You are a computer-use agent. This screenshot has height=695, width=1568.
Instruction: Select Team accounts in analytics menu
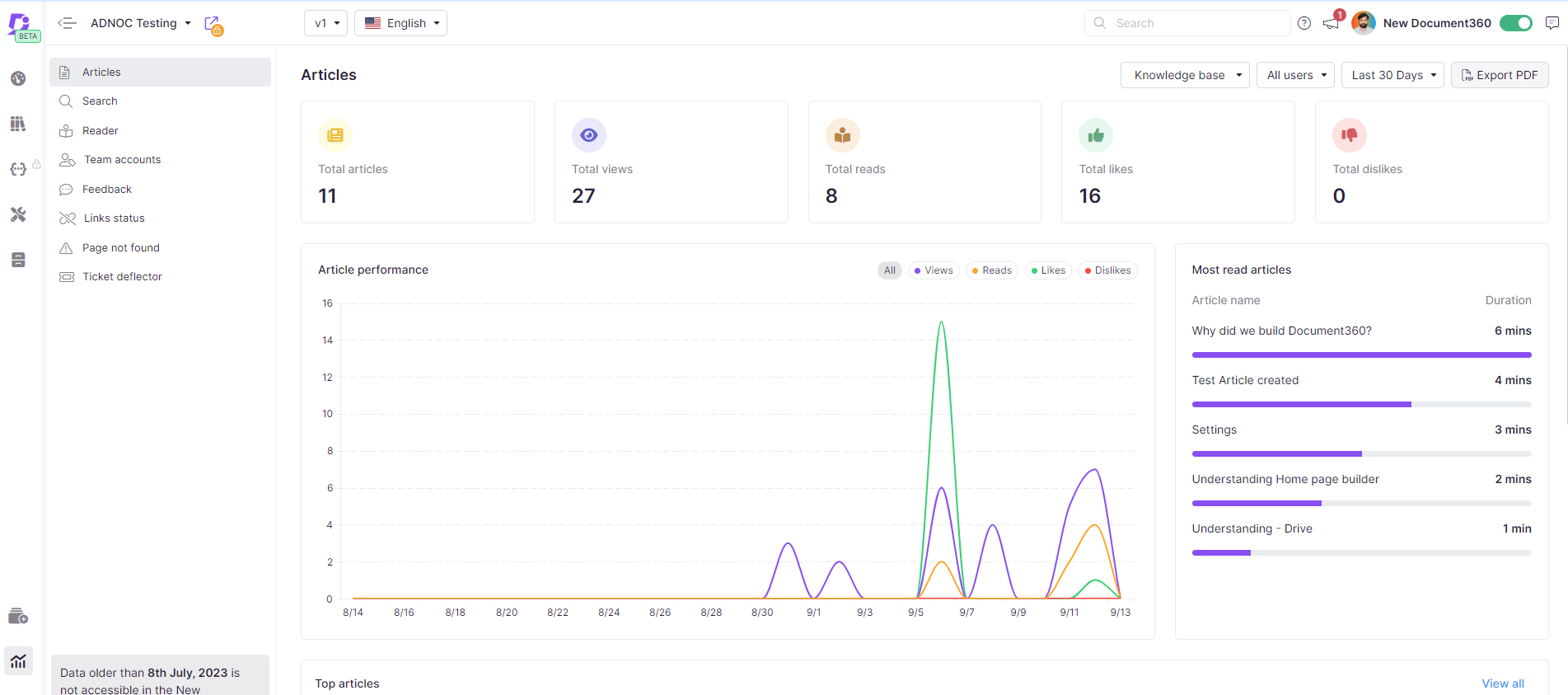[160, 160]
